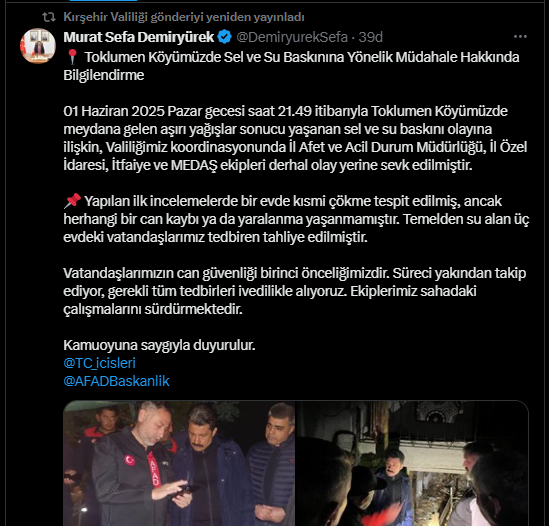Click the 39d post timestamp
The width and height of the screenshot is (549, 526).
click(371, 37)
